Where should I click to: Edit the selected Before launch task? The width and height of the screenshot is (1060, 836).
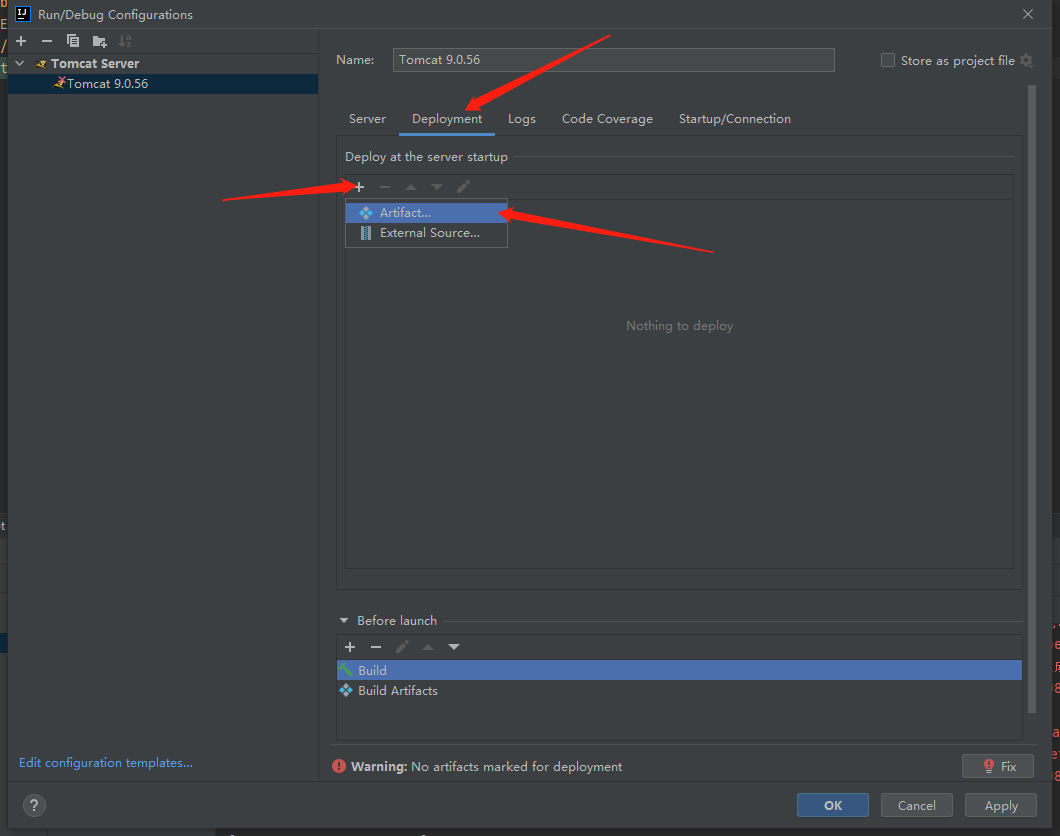click(x=402, y=647)
